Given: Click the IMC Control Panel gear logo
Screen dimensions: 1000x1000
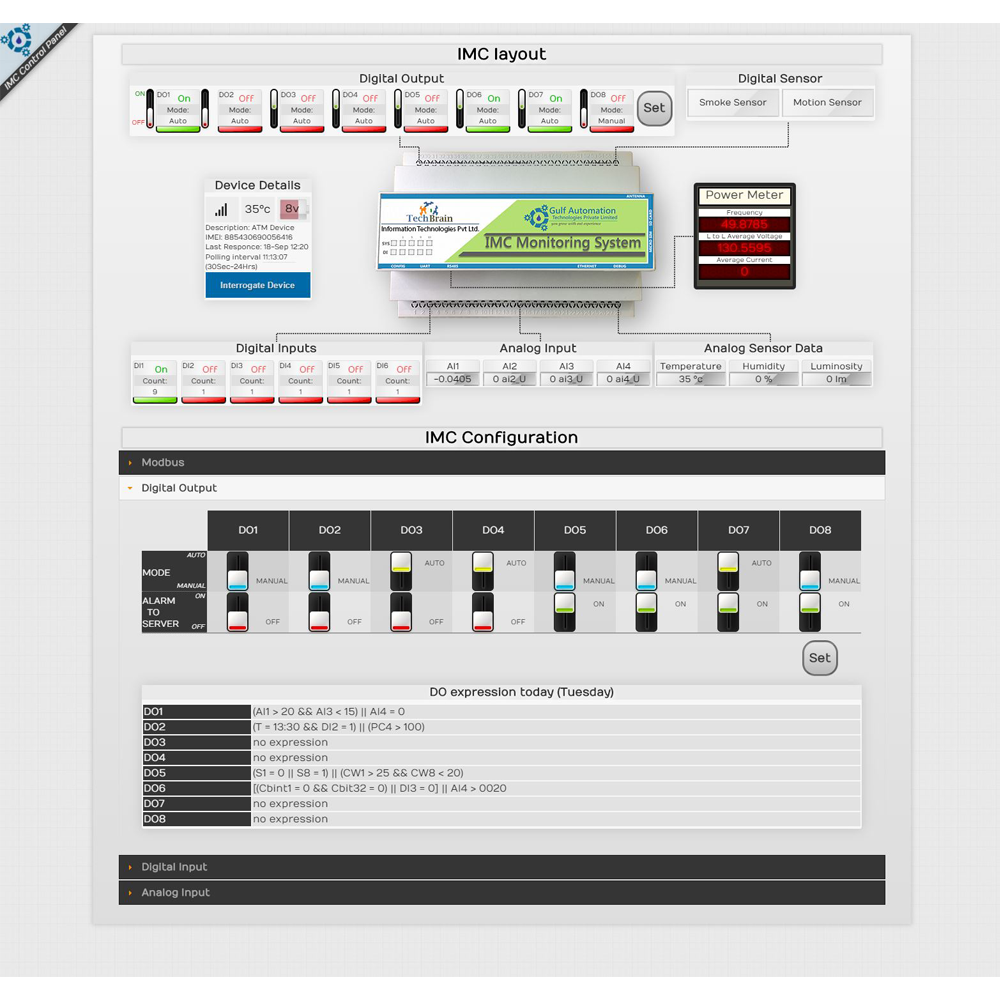Looking at the screenshot, I should pos(17,42).
